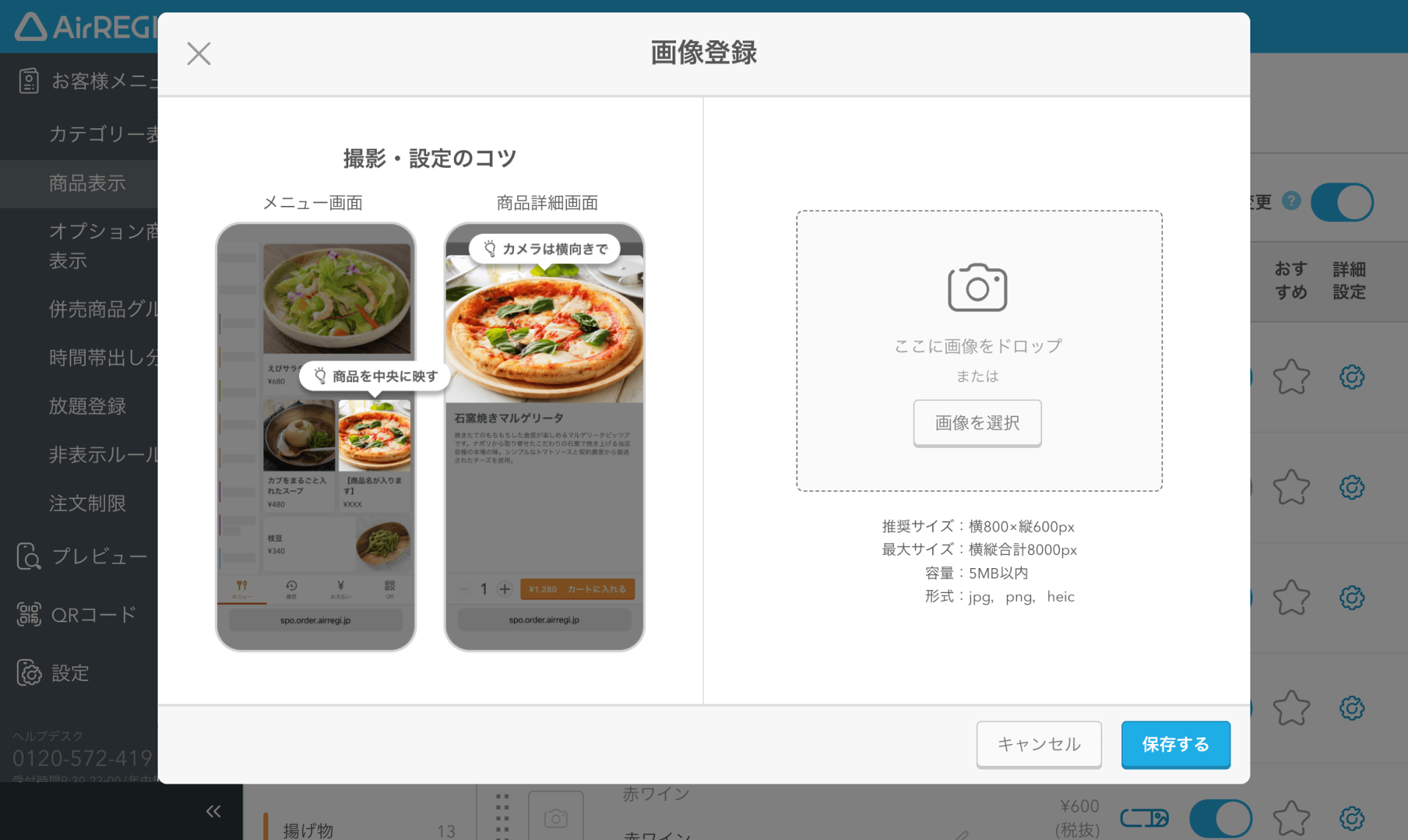The width and height of the screenshot is (1408, 840).
Task: Click the first star recommend icon
Action: [1291, 377]
